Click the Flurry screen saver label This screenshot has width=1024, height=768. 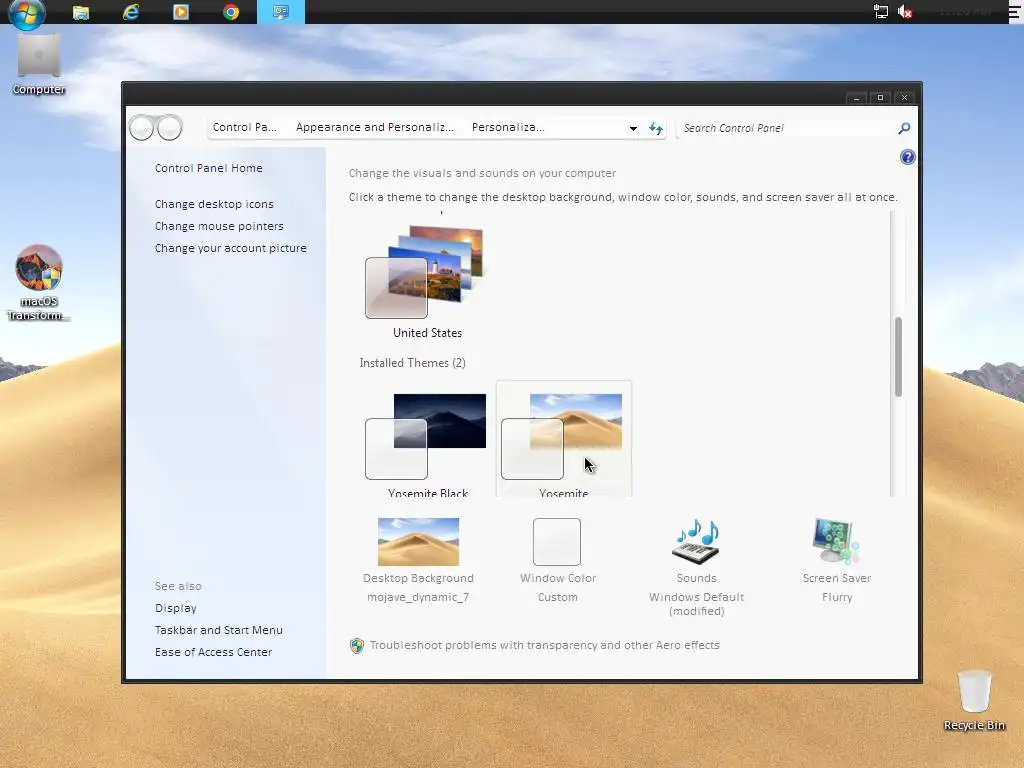[837, 597]
